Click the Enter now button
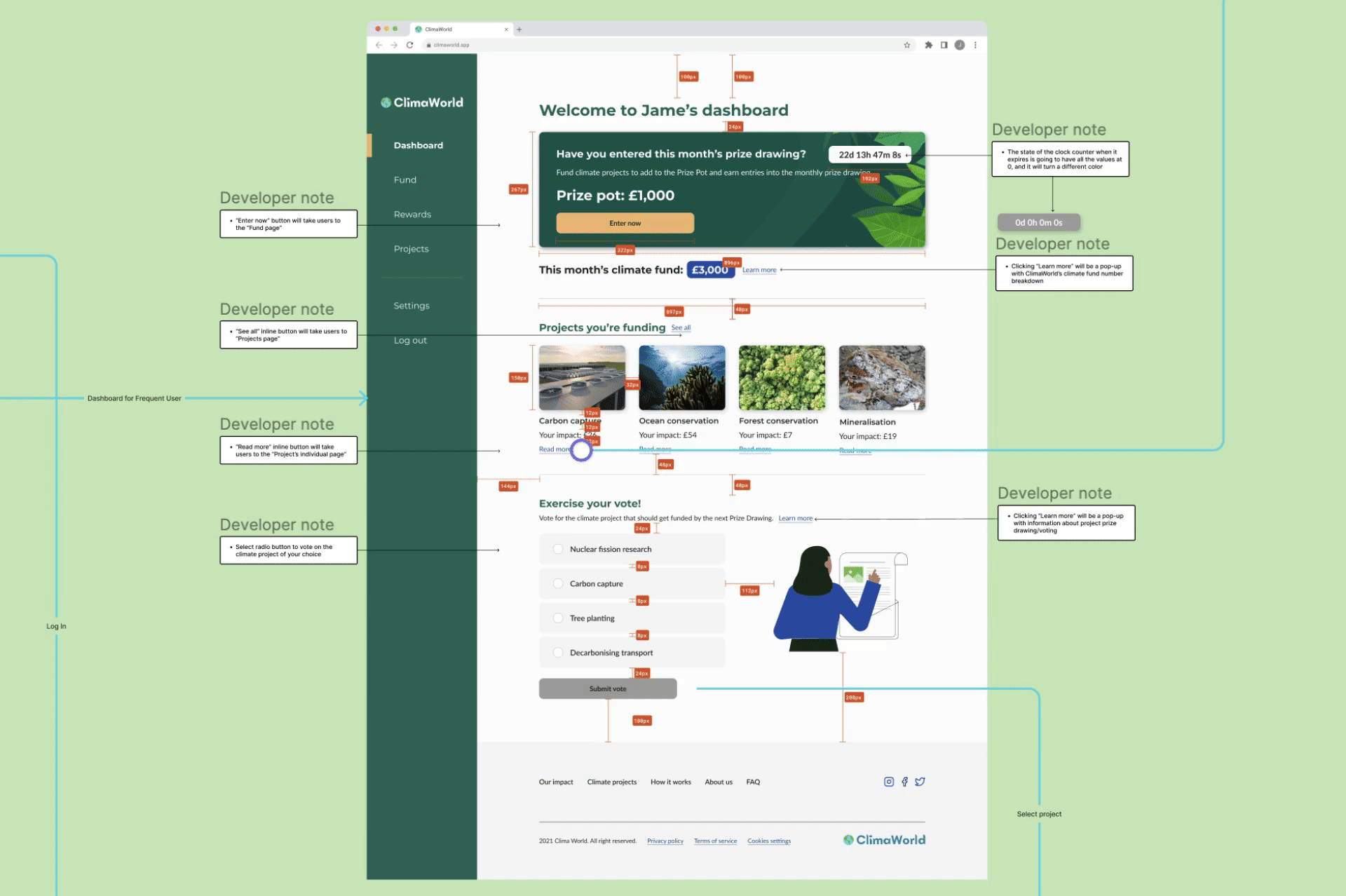1346x896 pixels. [x=625, y=223]
